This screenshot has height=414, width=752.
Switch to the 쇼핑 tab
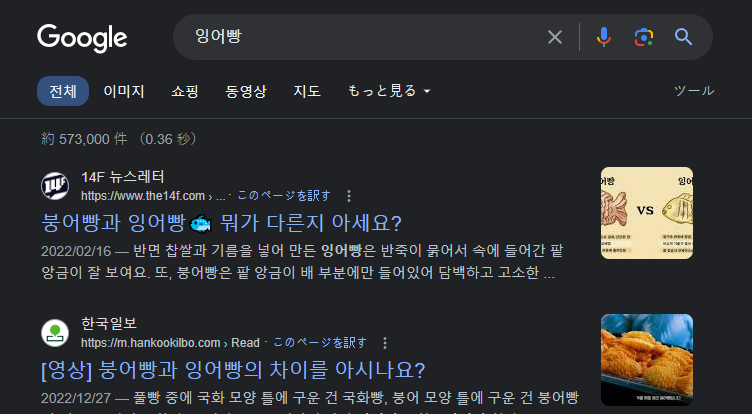[x=185, y=91]
